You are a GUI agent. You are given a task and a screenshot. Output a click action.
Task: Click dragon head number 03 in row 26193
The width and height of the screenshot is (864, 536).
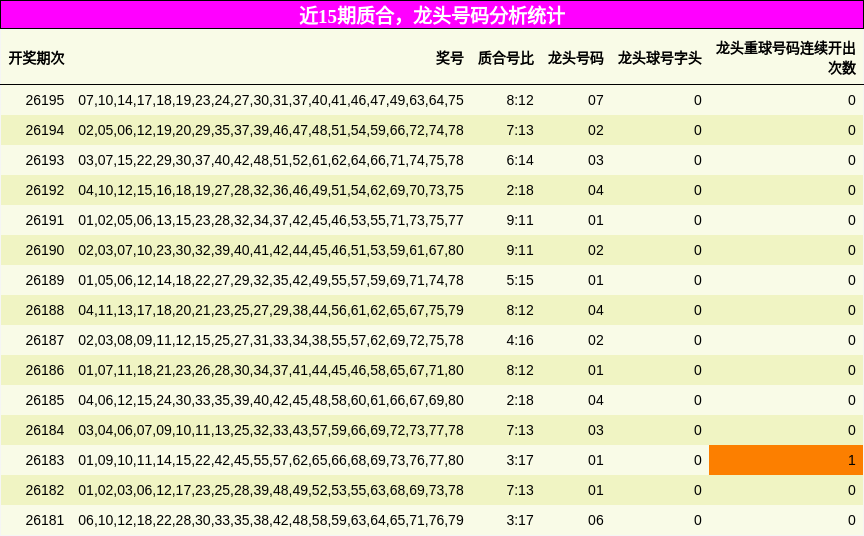[x=595, y=160]
